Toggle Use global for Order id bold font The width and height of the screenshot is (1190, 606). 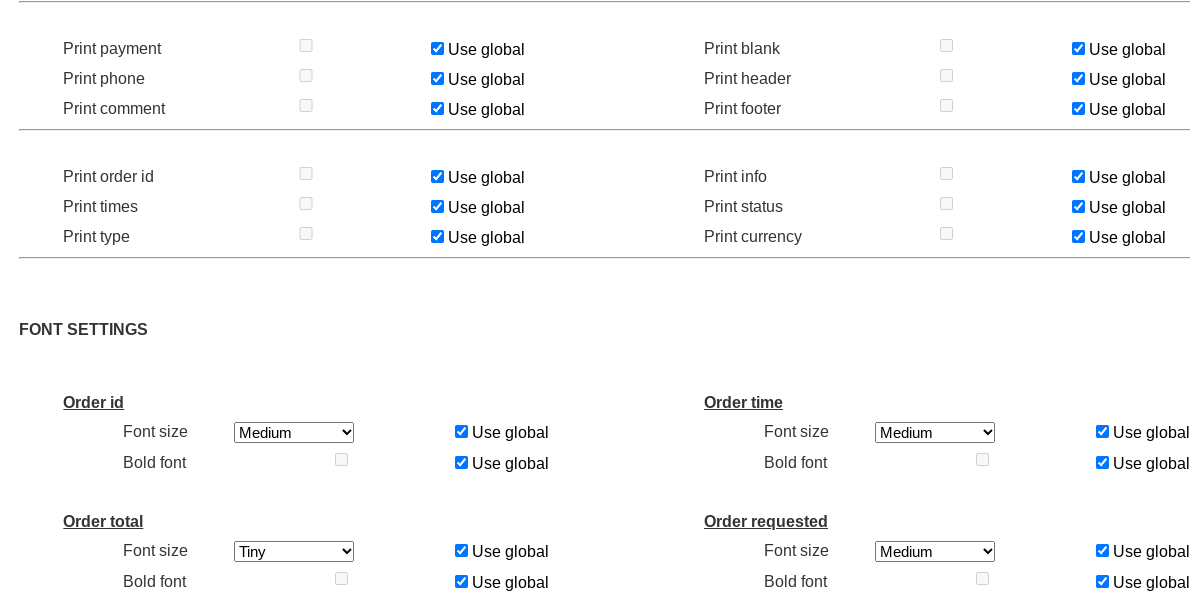point(461,463)
